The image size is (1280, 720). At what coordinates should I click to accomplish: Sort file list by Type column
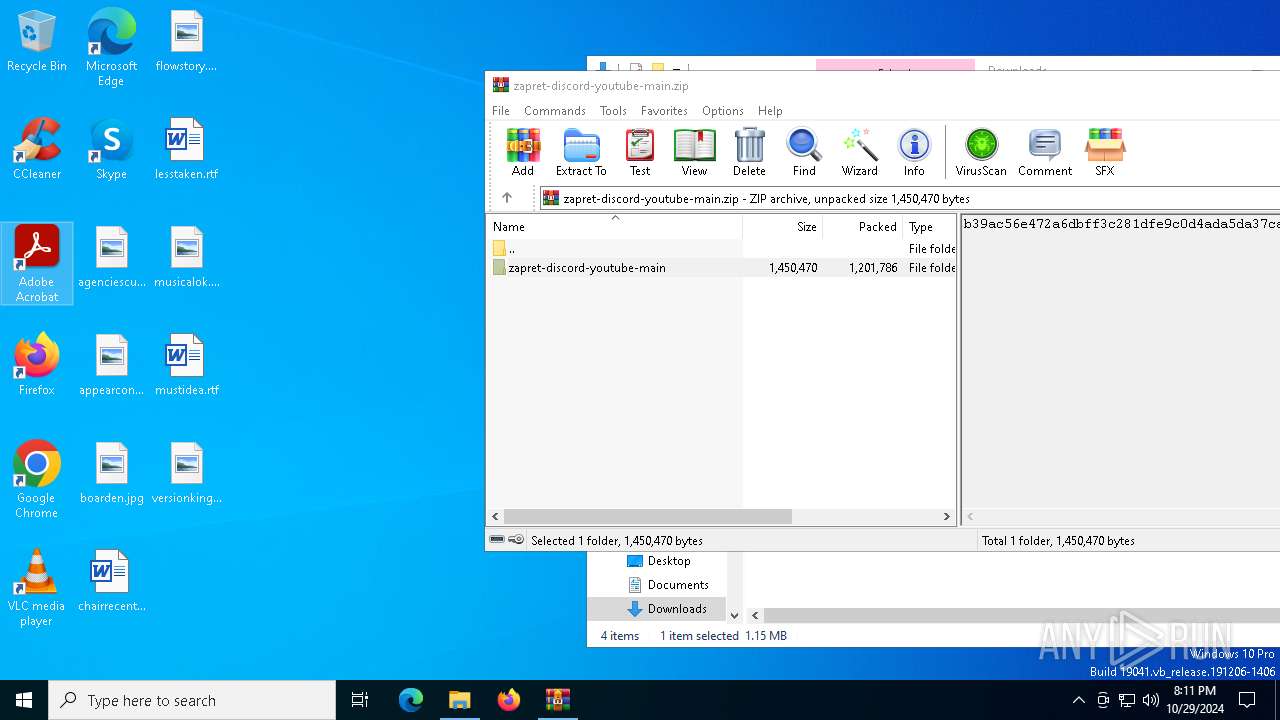[929, 227]
